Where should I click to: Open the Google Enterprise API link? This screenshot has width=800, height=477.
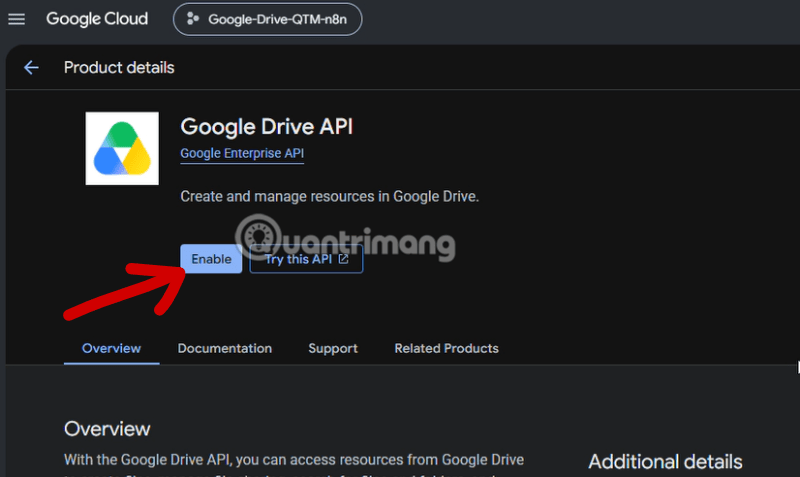242,153
